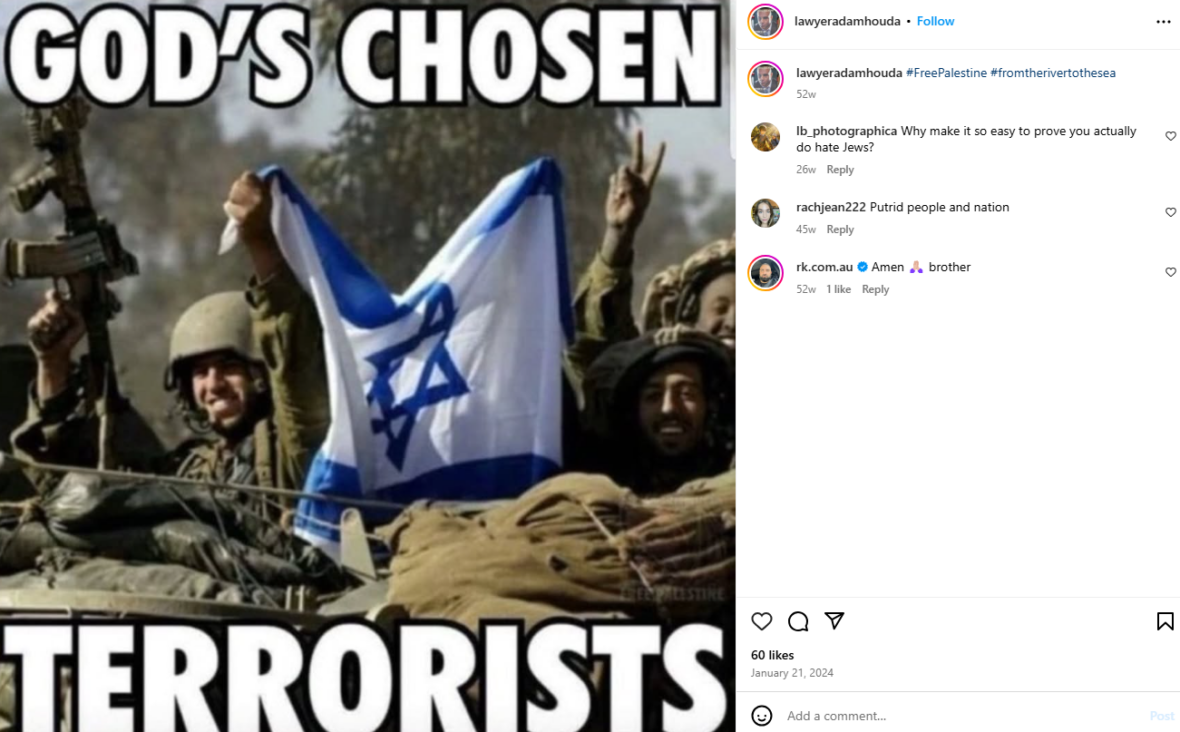
Task: View who liked rk.com.au's comment
Action: point(838,289)
